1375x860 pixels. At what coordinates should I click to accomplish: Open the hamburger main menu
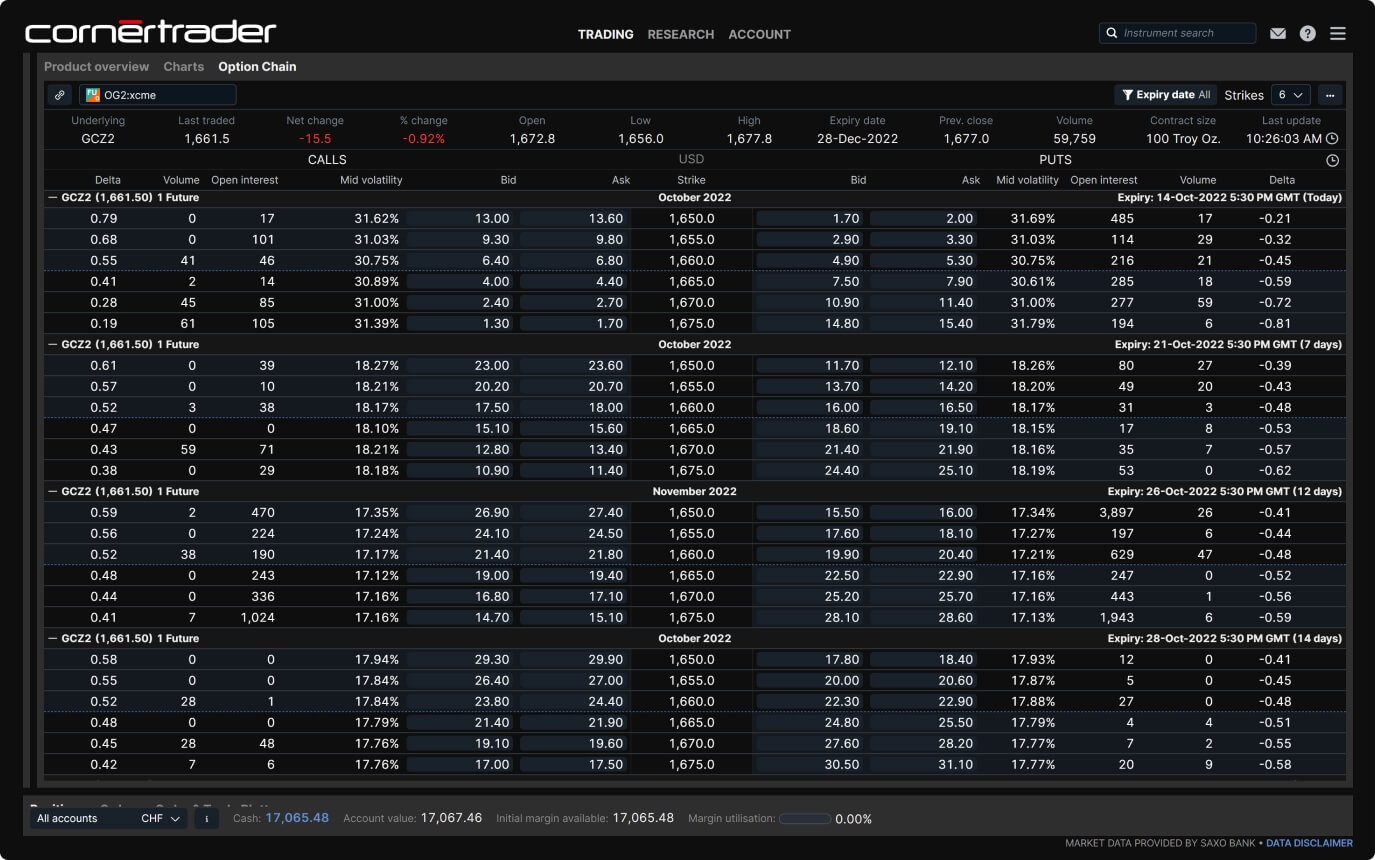click(1338, 34)
